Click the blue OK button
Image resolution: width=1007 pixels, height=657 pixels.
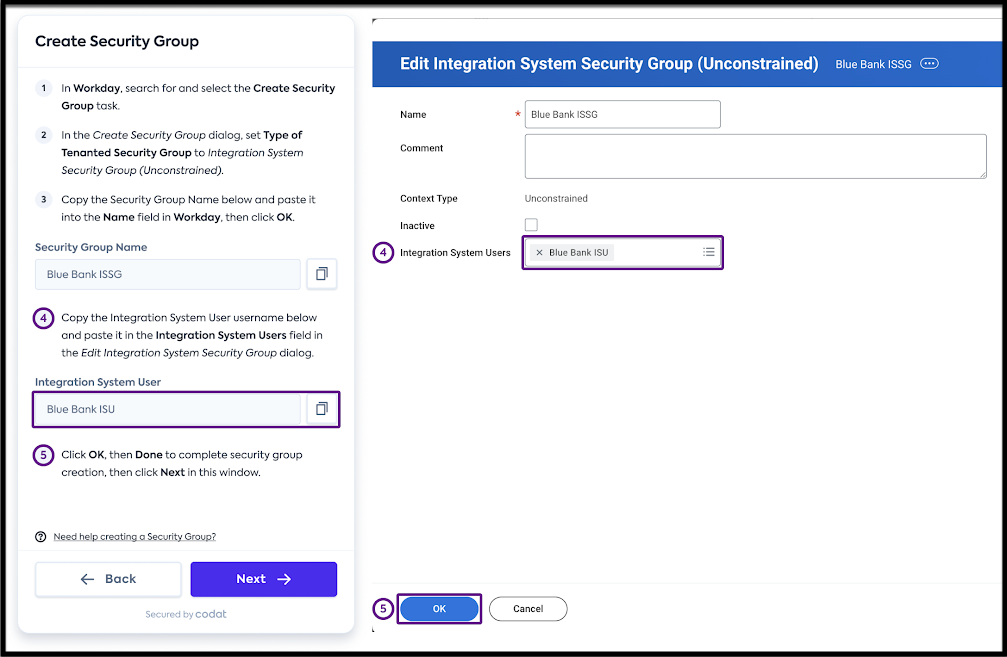pos(439,608)
